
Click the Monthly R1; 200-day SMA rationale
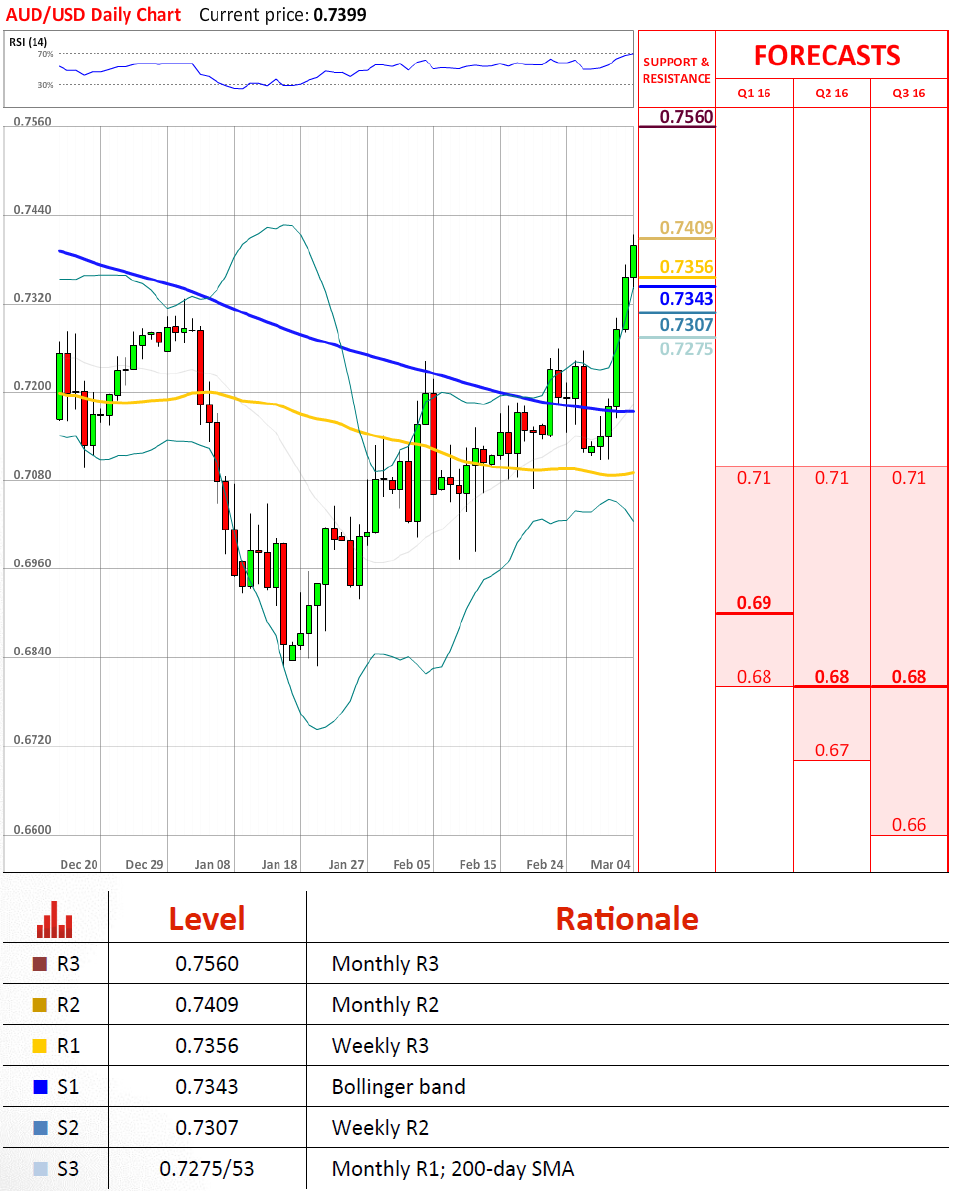[453, 1169]
